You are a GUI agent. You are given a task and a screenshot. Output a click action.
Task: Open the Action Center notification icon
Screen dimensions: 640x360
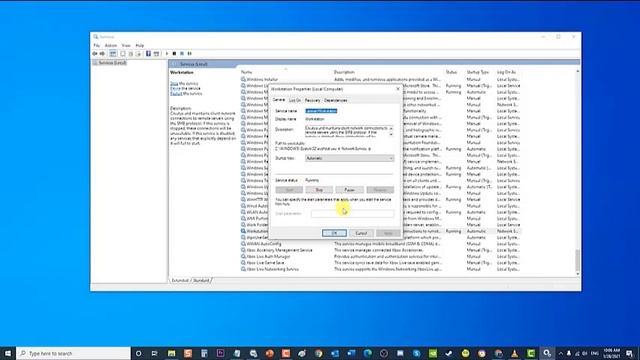pos(629,353)
